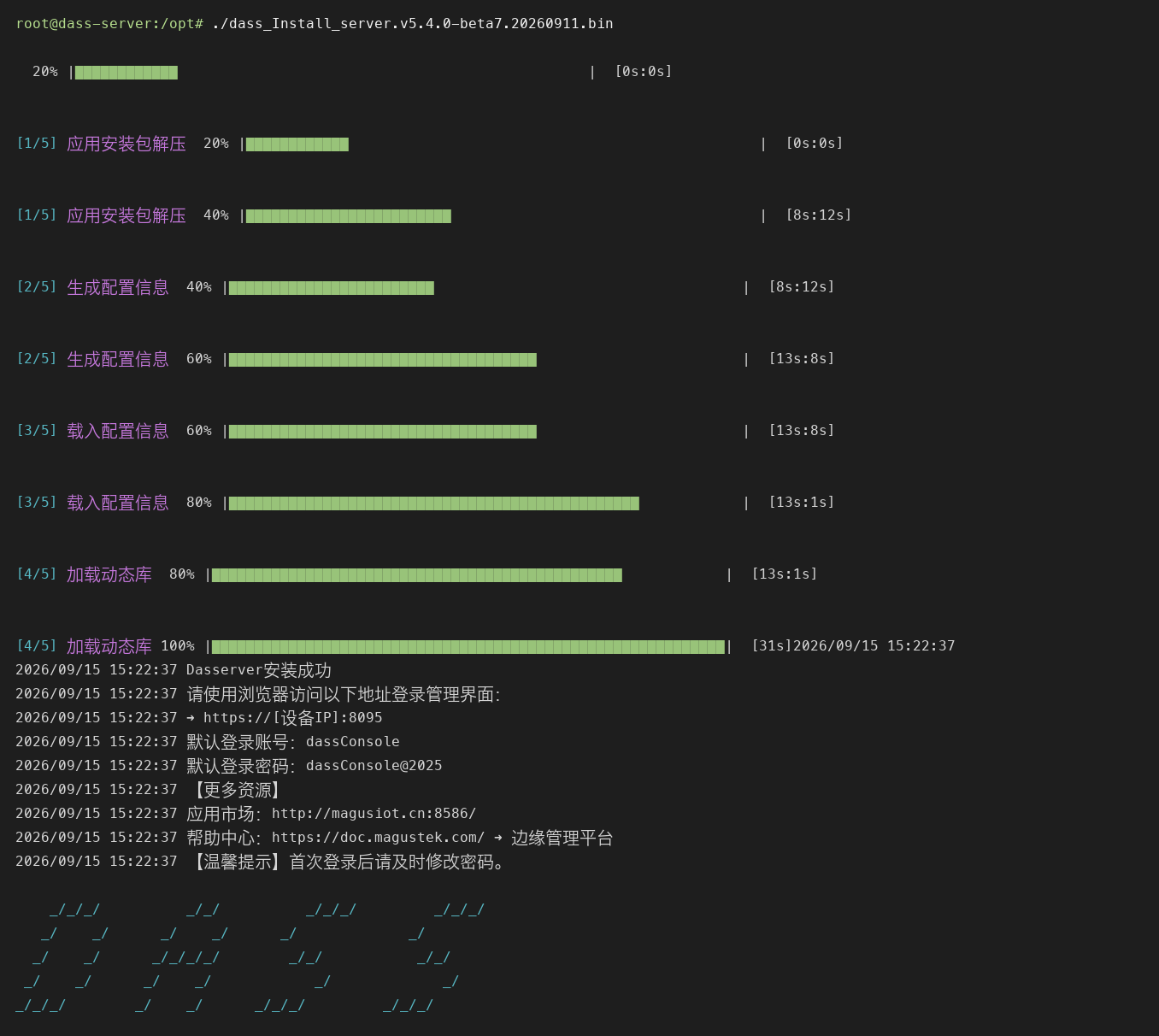
Task: Click '生成配置信息' on the 40% row
Action: click(118, 287)
